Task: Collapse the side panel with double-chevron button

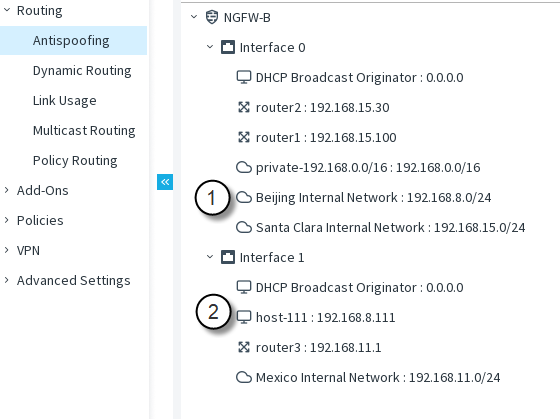Action: coord(165,182)
